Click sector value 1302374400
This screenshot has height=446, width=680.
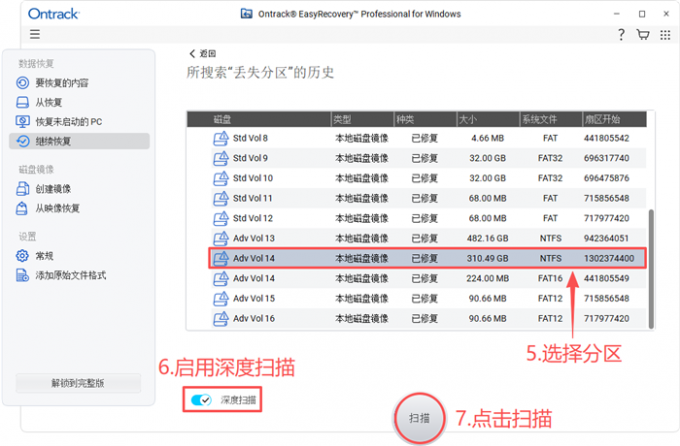point(609,259)
